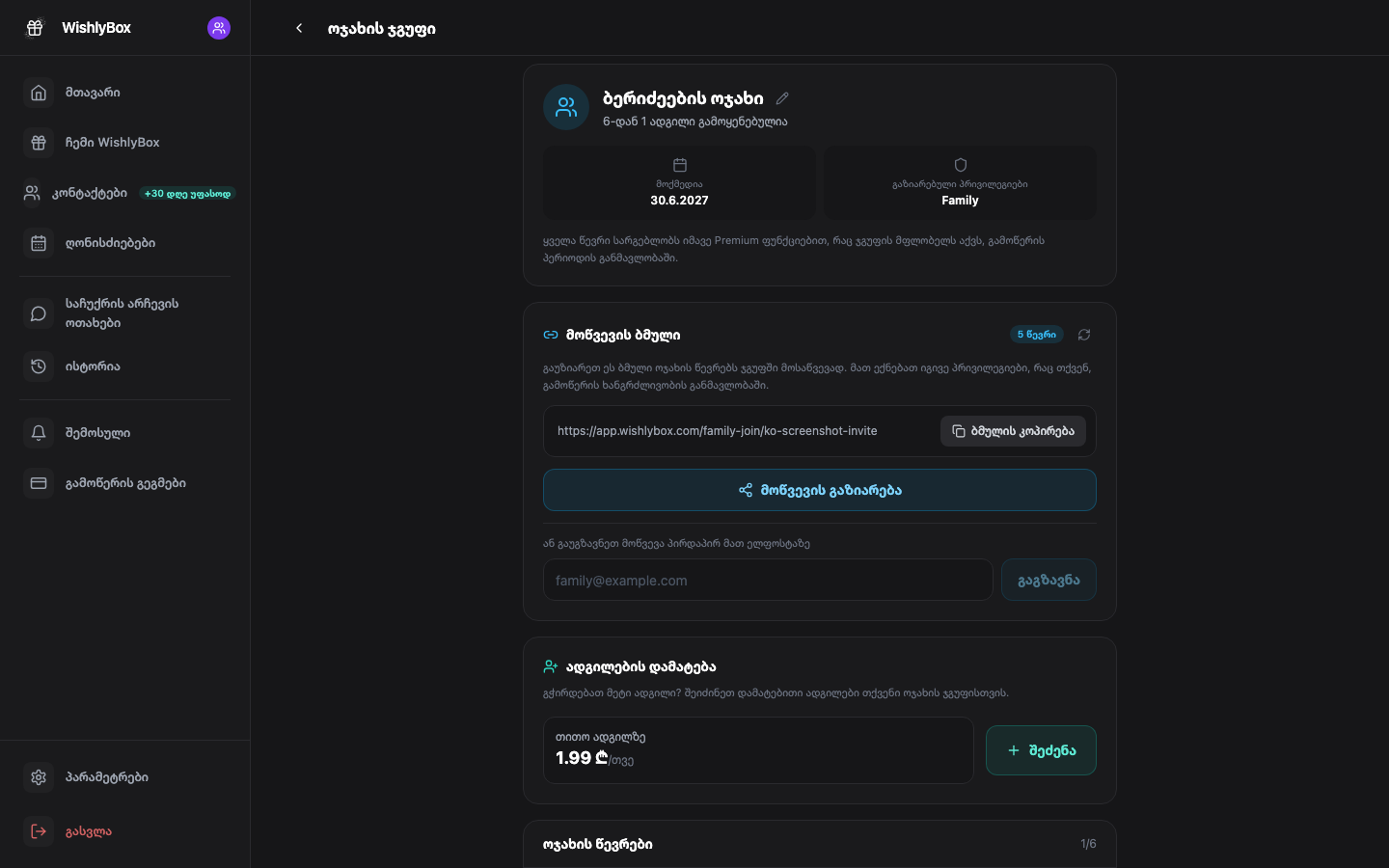Click the purple profile avatar icon in the sidebar header
This screenshot has width=1389, height=868.
[219, 28]
